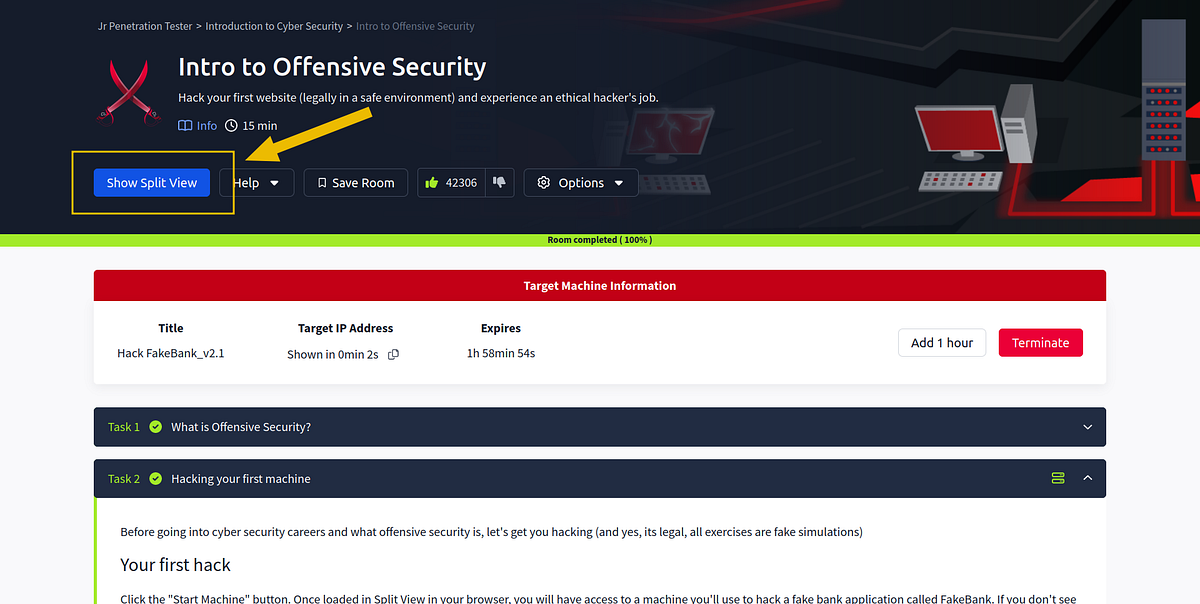Viewport: 1200px width, 604px height.
Task: Click the green answers icon on Task 2
Action: click(x=1058, y=478)
